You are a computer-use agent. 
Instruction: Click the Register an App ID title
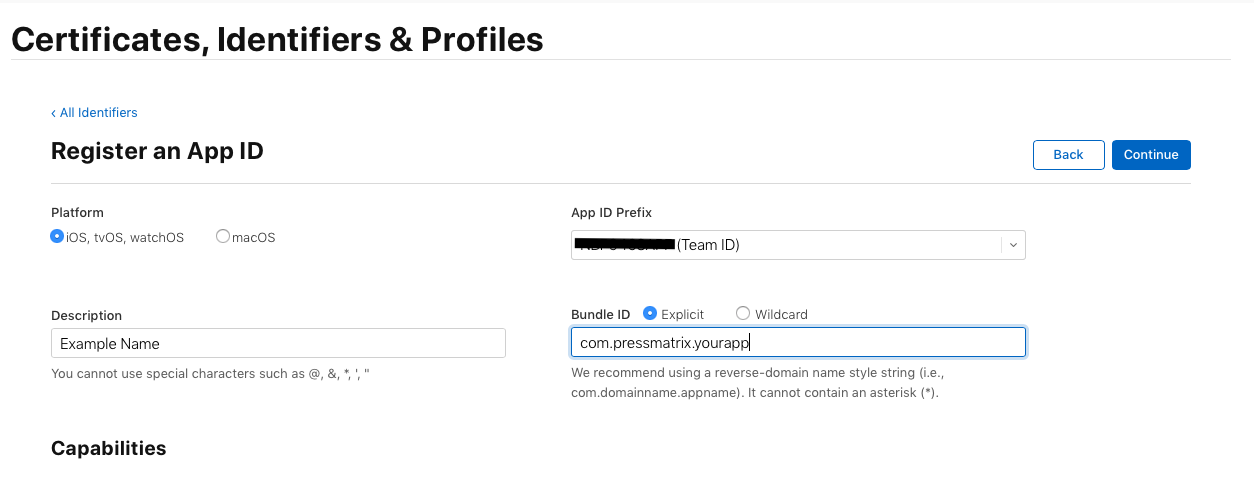click(157, 151)
